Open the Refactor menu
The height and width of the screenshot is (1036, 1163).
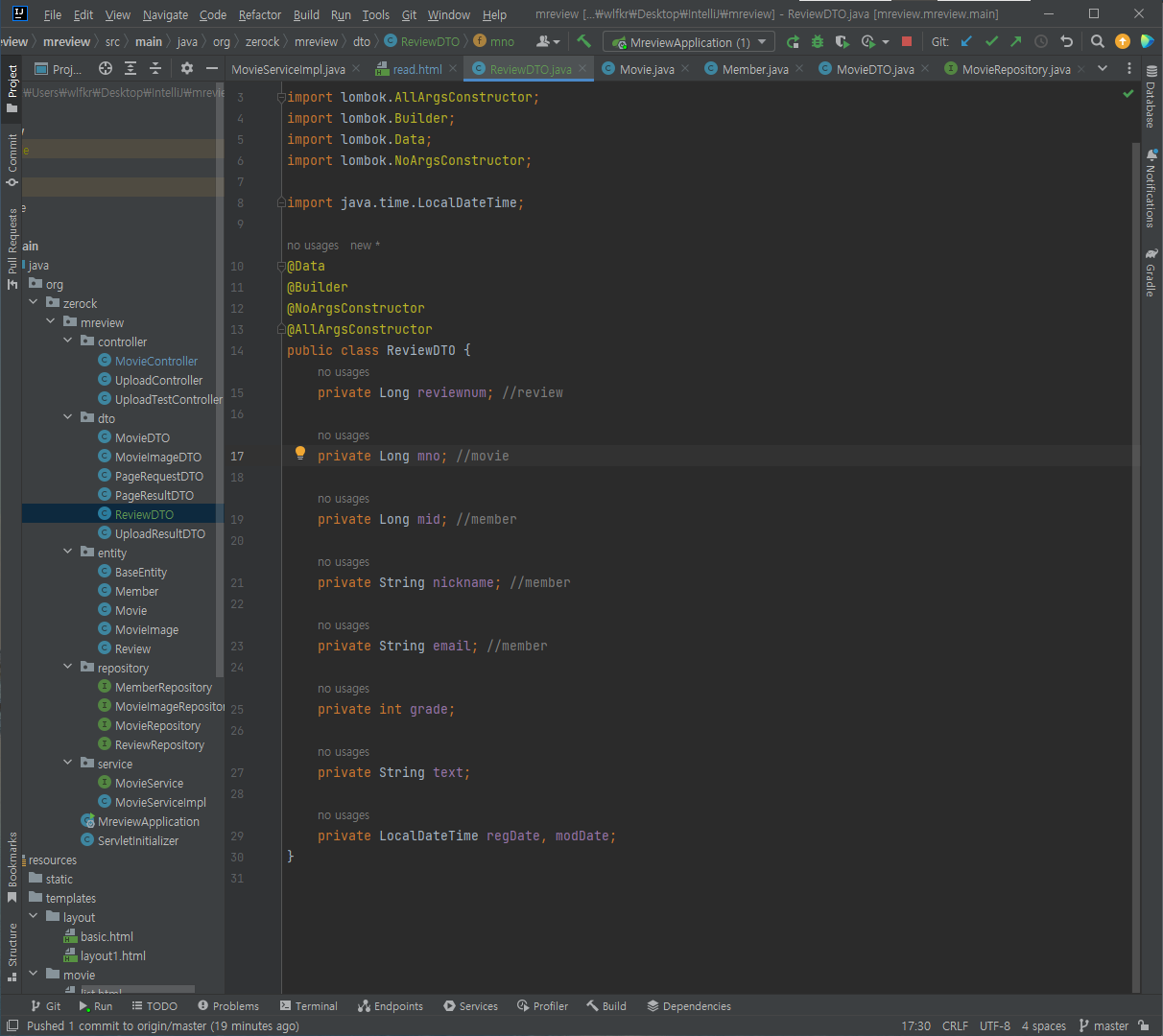pos(260,14)
